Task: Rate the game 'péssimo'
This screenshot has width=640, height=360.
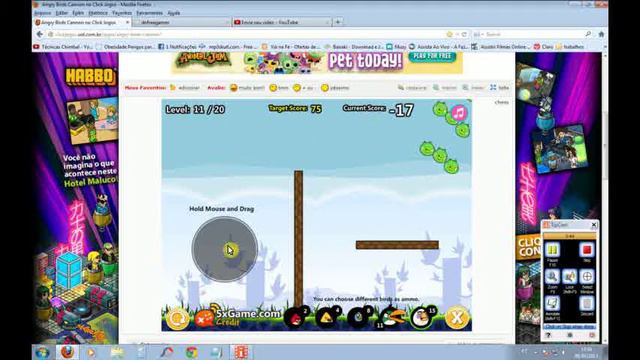Action: [x=335, y=88]
